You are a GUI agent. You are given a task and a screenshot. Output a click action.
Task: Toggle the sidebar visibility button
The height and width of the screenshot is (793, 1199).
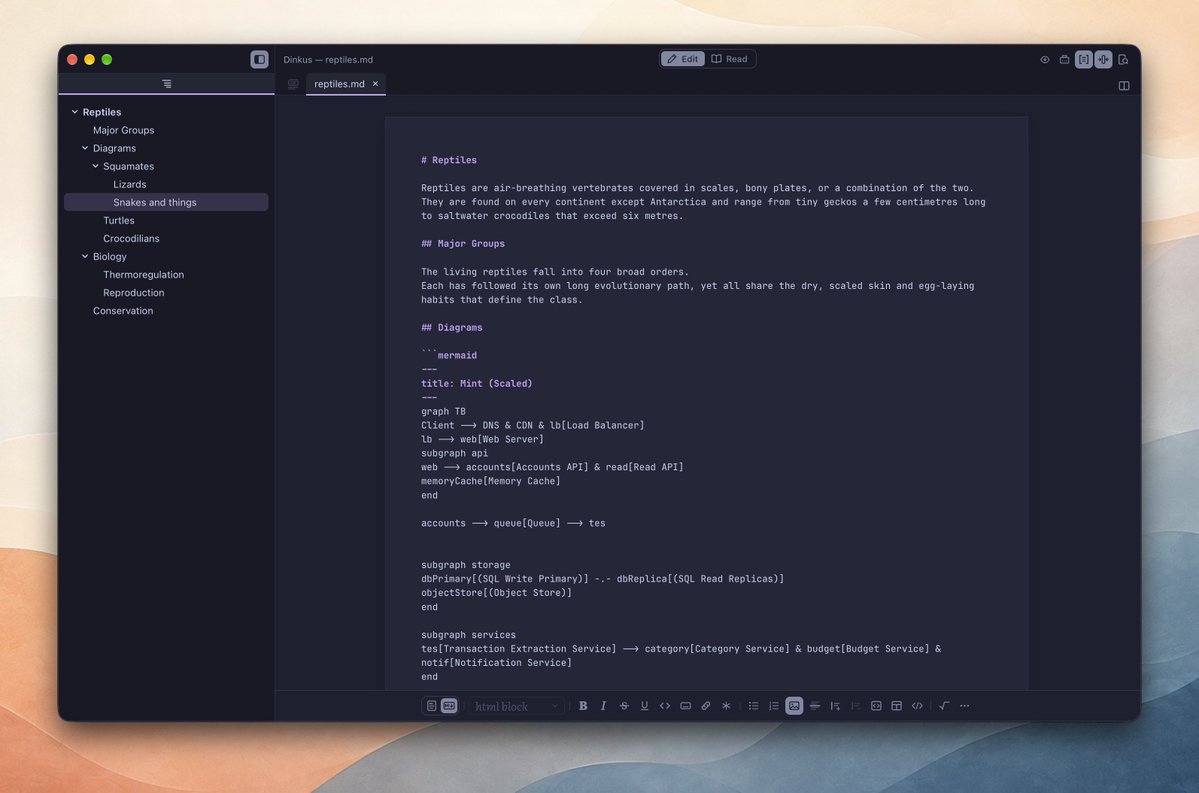click(x=259, y=60)
